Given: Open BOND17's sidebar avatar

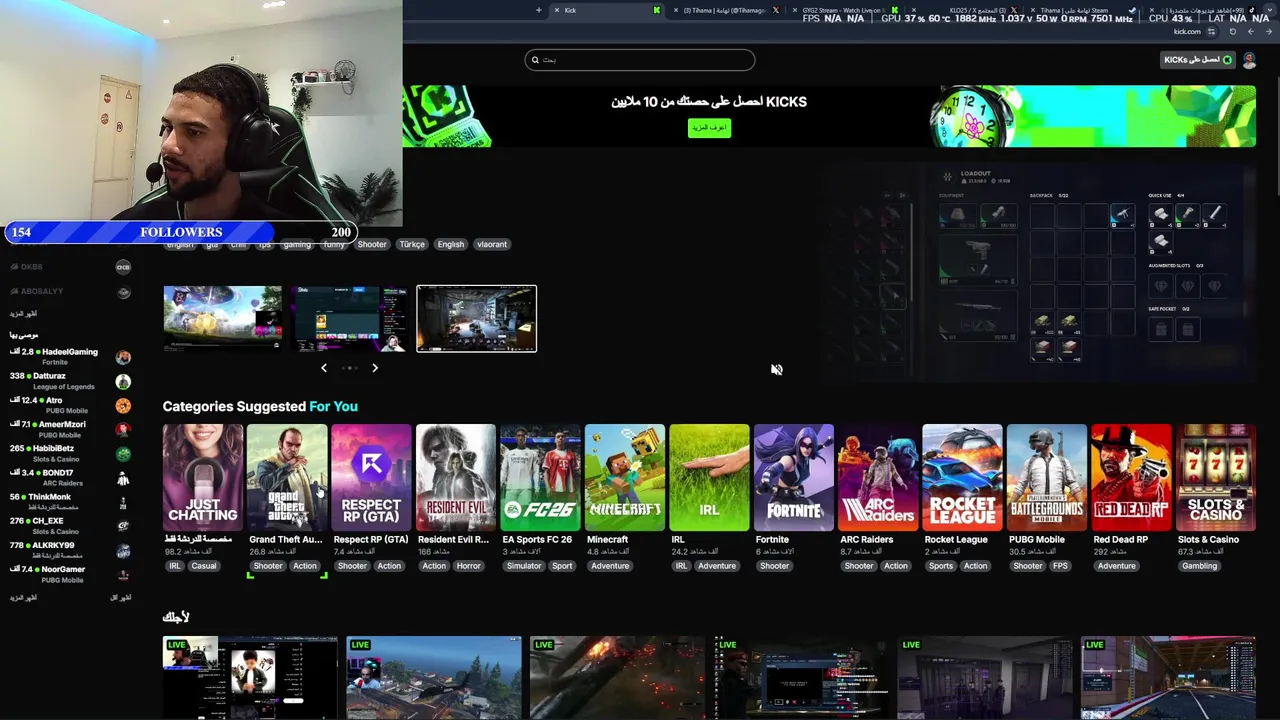Looking at the screenshot, I should tap(123, 478).
